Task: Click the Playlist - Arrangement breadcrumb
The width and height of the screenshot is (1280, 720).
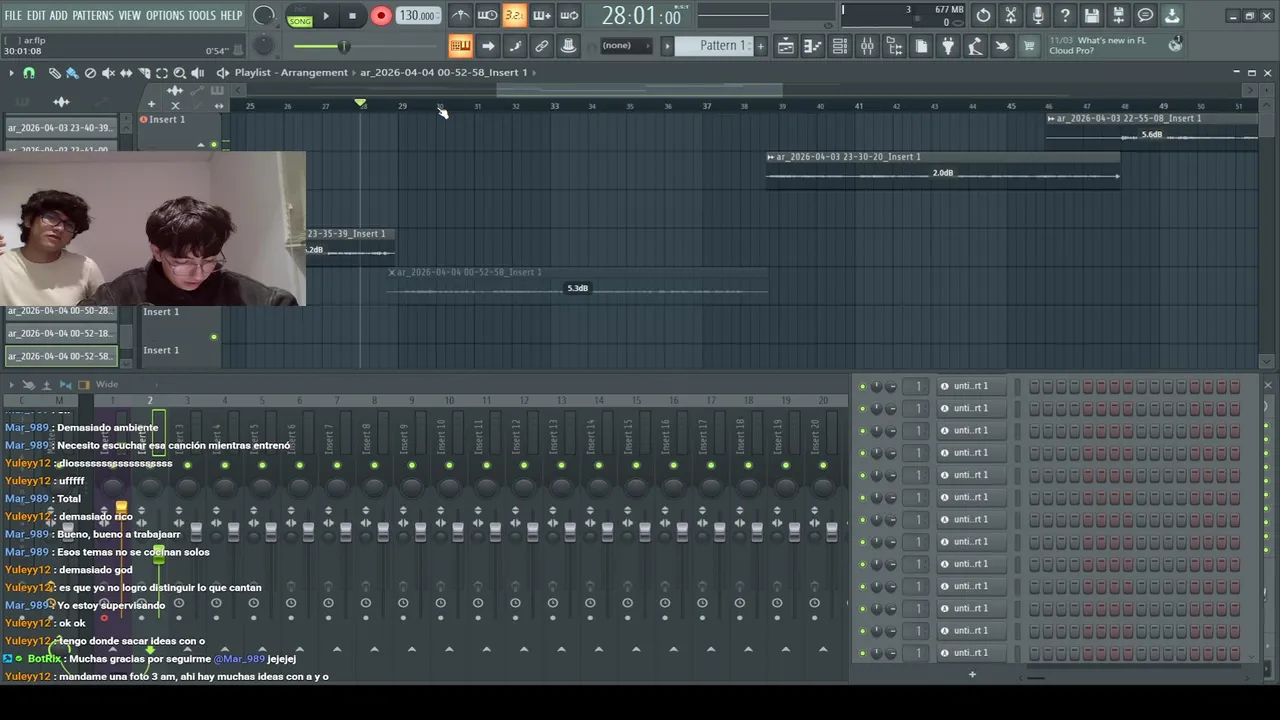Action: click(x=291, y=73)
